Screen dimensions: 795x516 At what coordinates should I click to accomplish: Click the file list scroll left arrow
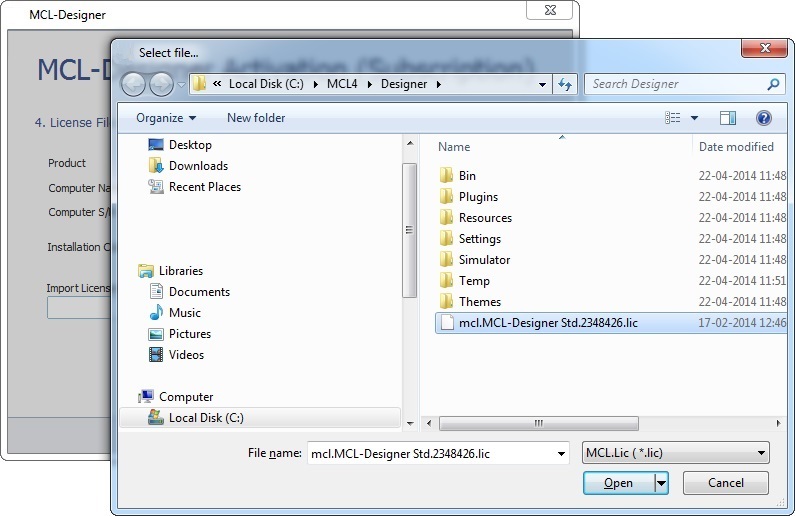(429, 423)
